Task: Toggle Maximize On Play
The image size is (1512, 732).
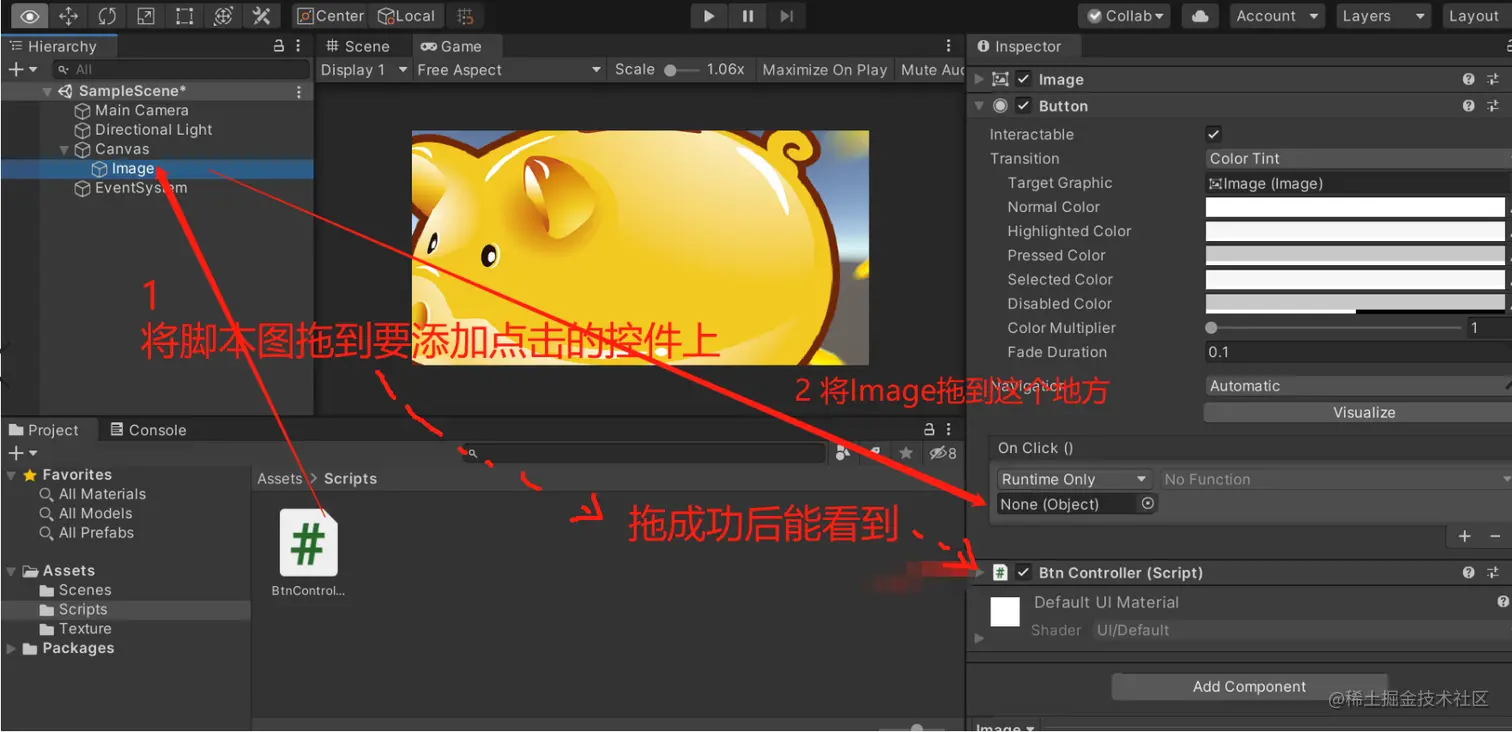Action: (x=825, y=70)
